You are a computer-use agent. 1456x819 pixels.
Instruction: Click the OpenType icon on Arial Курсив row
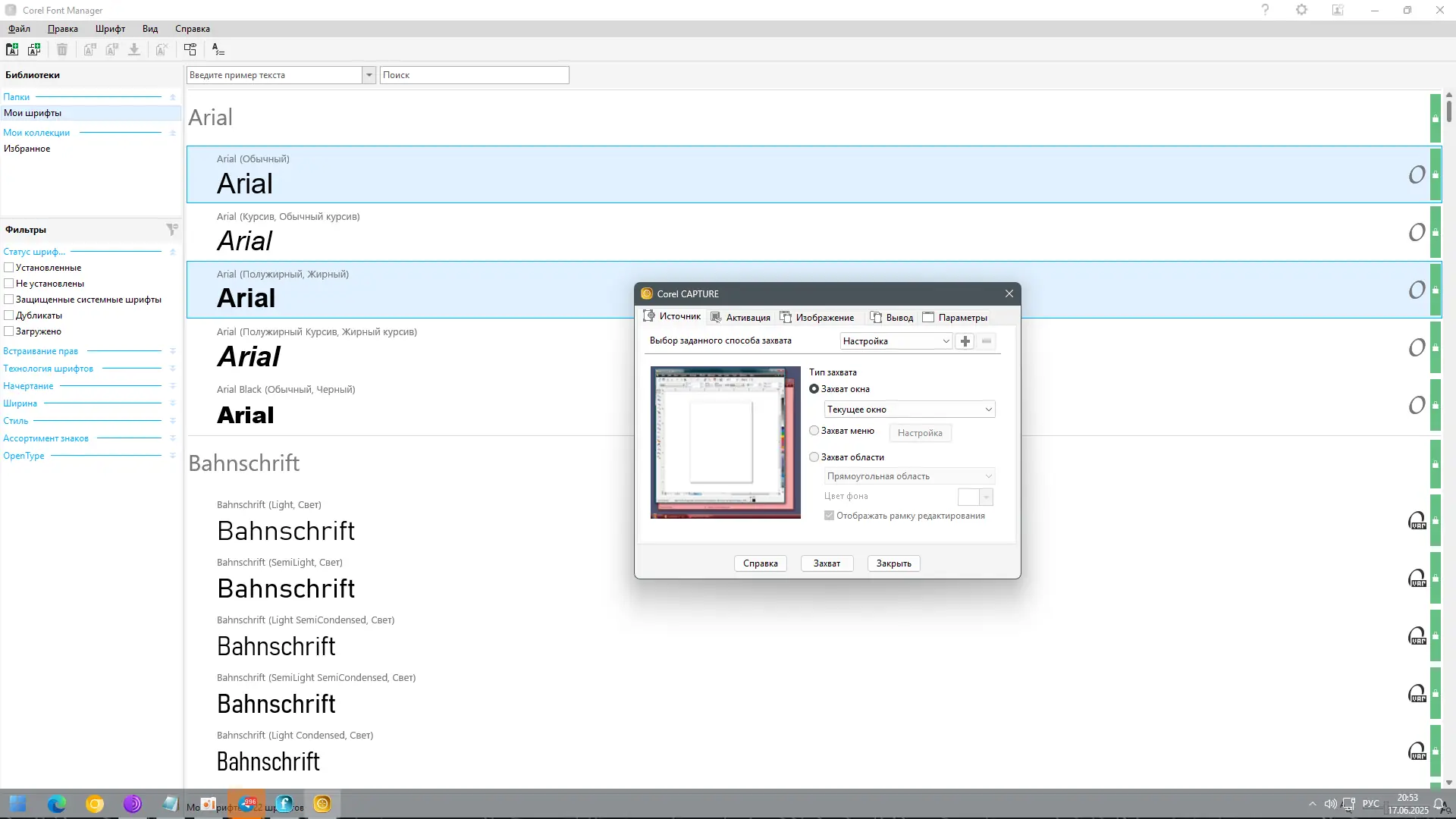[1417, 233]
